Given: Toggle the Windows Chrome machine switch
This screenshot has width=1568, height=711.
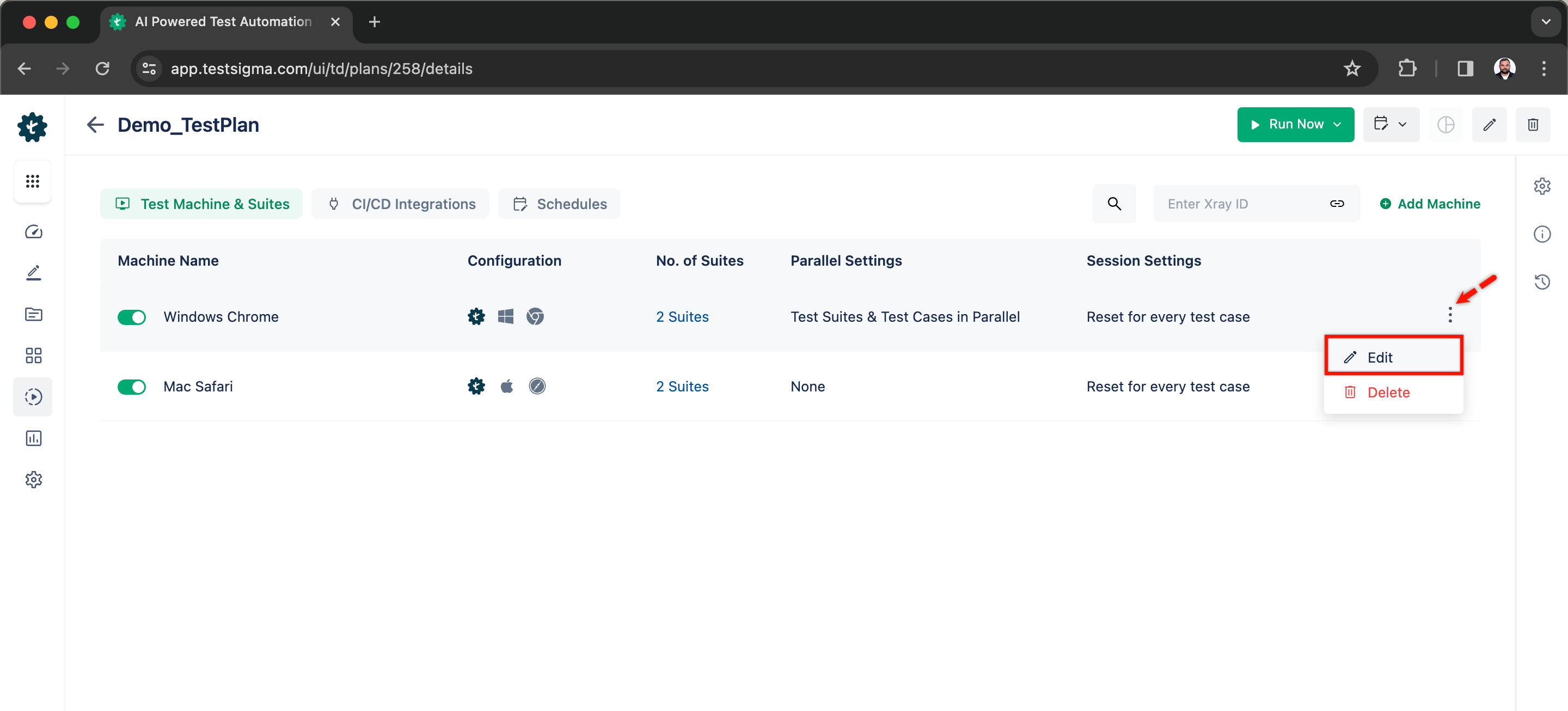Looking at the screenshot, I should pyautogui.click(x=131, y=317).
